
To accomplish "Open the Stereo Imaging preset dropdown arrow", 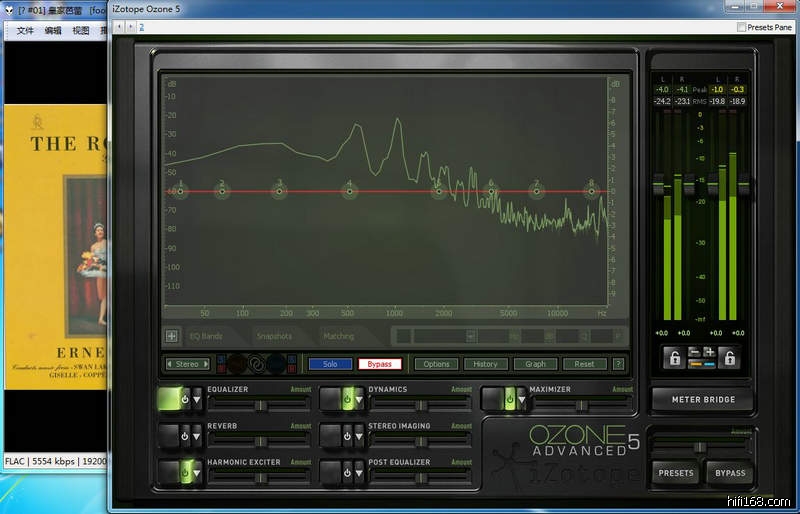I will click(361, 436).
